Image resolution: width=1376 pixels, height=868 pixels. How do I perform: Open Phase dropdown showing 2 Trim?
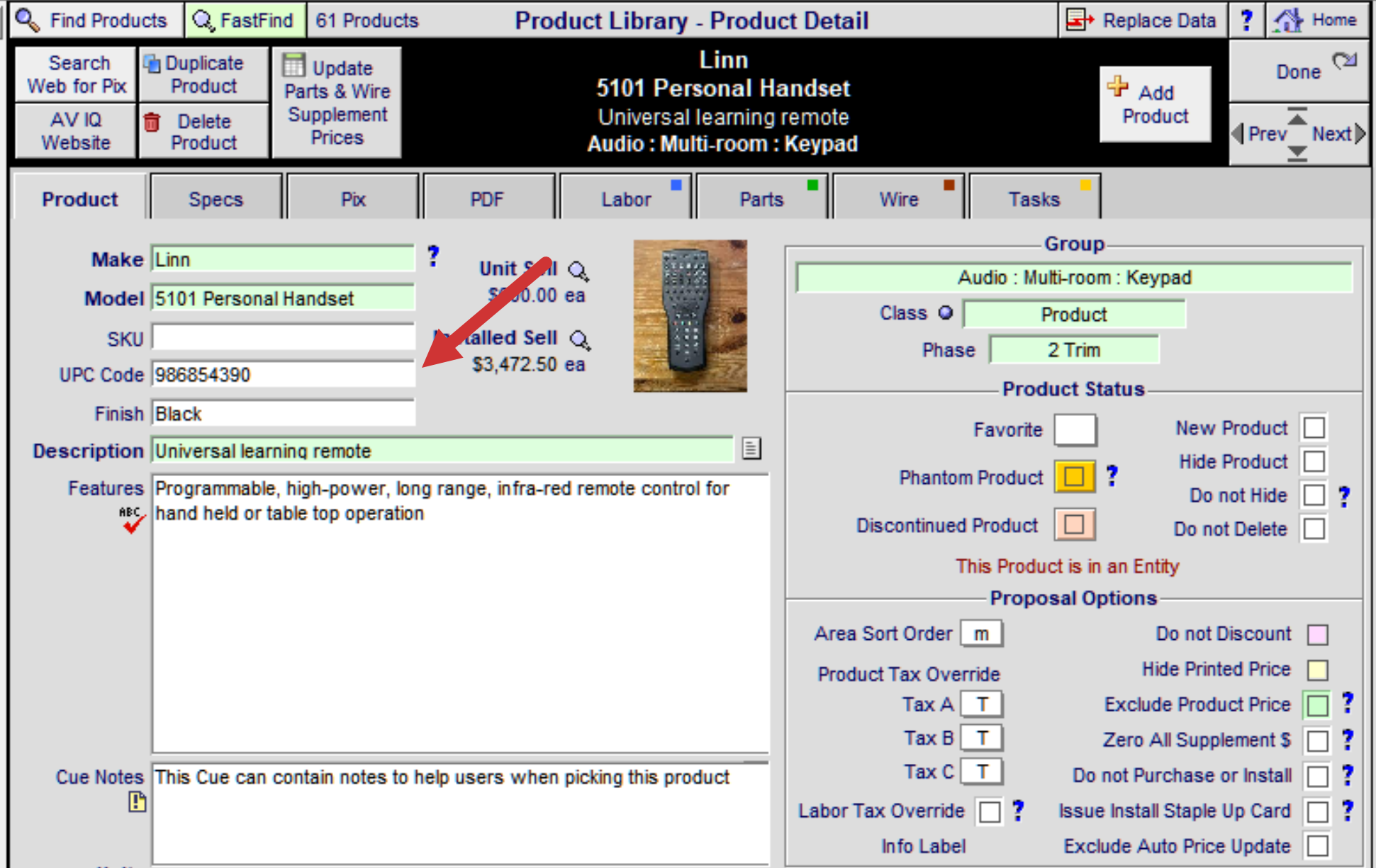[1074, 349]
